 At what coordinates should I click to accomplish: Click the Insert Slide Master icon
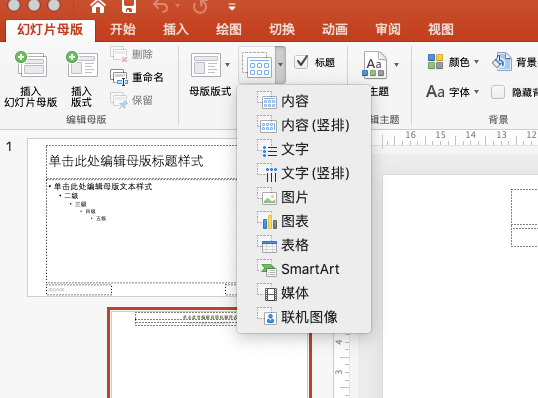click(x=31, y=64)
